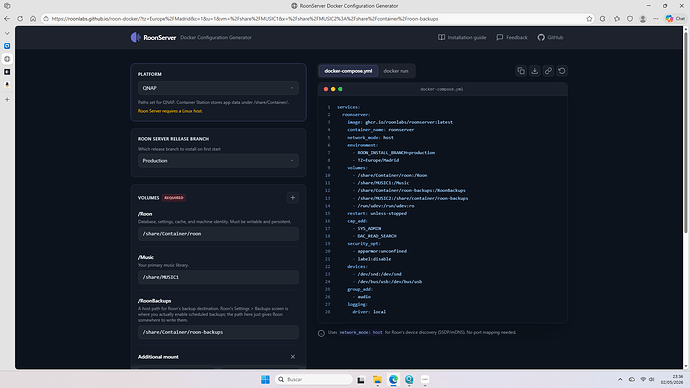This screenshot has height=388, width=690.
Task: Click the green window dot in code panel
Action: pyautogui.click(x=340, y=89)
